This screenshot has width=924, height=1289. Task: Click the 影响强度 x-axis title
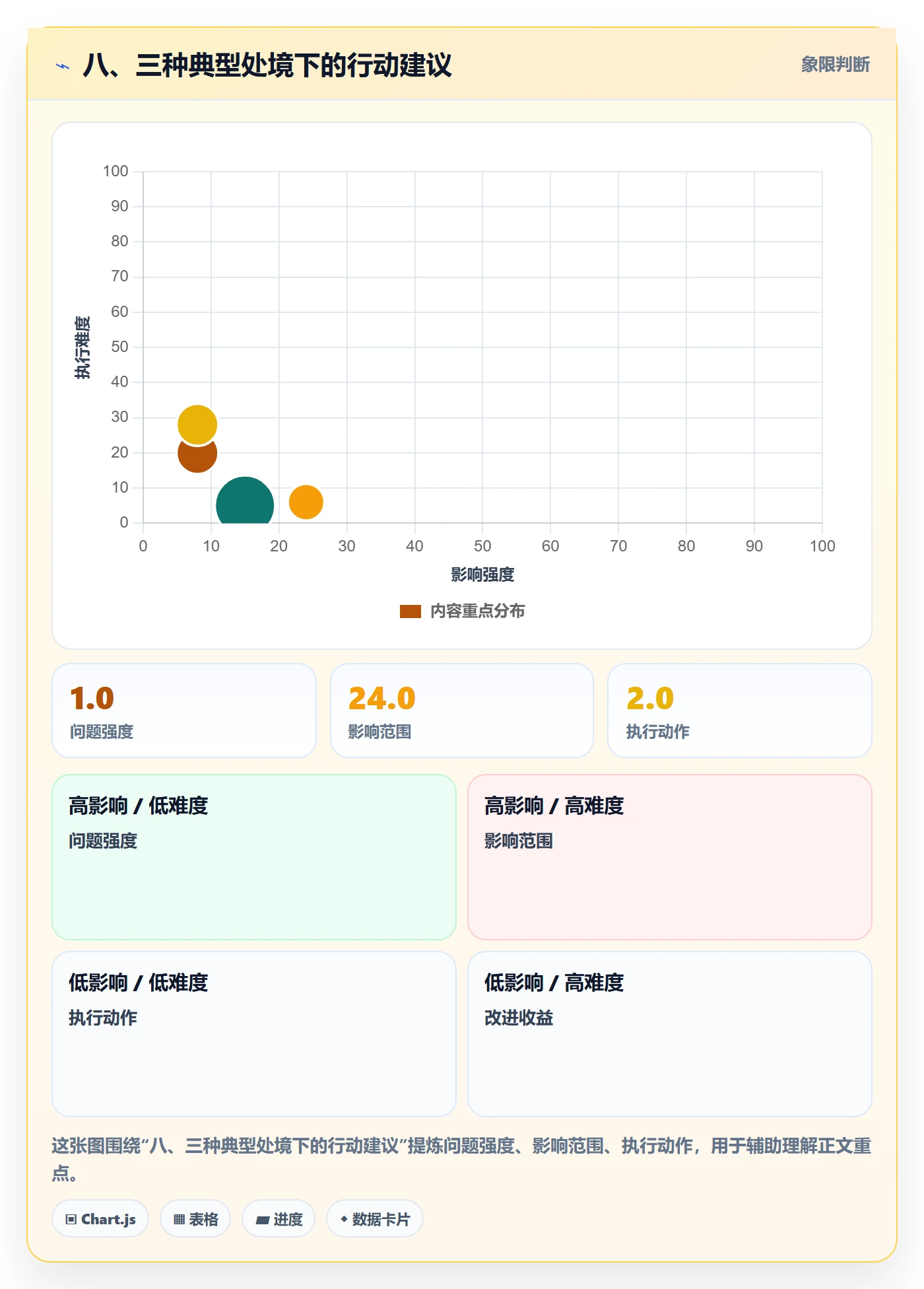coord(482,575)
